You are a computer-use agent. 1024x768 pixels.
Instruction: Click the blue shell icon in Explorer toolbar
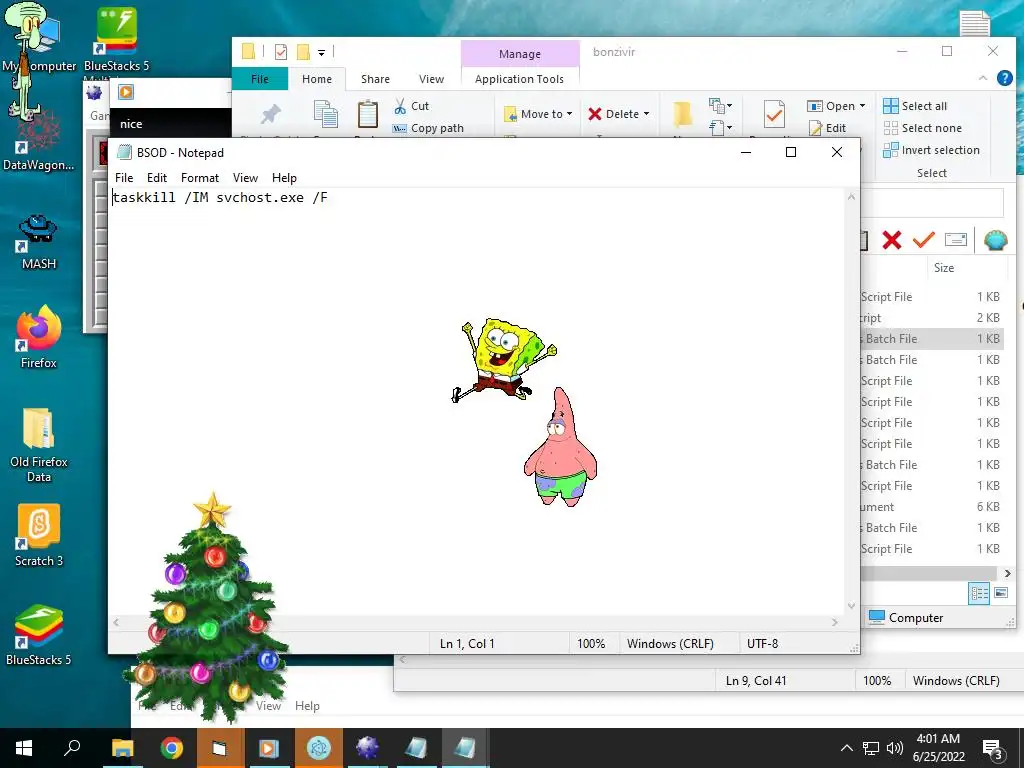coord(995,240)
